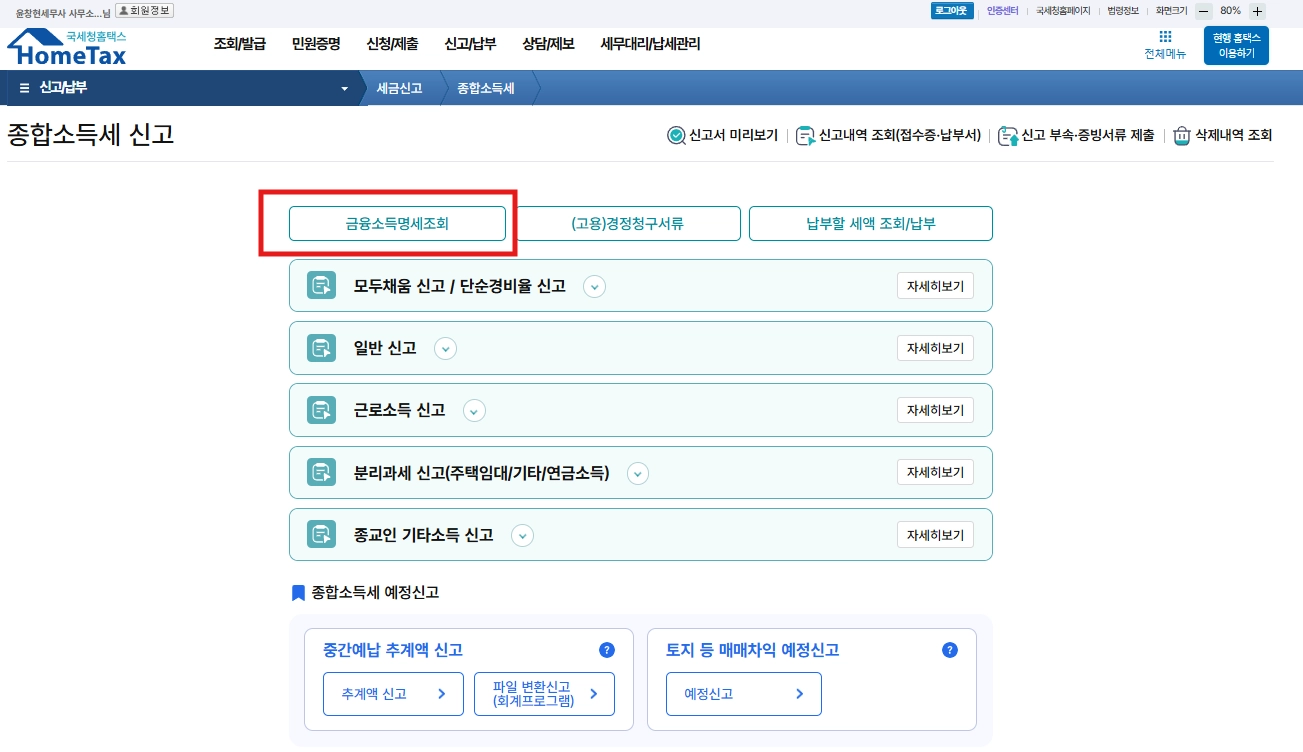The image size is (1303, 752).
Task: Click help icon for 중간예납 추계액 신고
Action: pyautogui.click(x=607, y=650)
